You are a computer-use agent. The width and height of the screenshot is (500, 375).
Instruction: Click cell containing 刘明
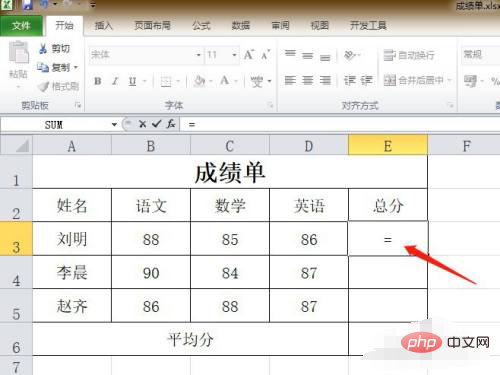(x=72, y=239)
